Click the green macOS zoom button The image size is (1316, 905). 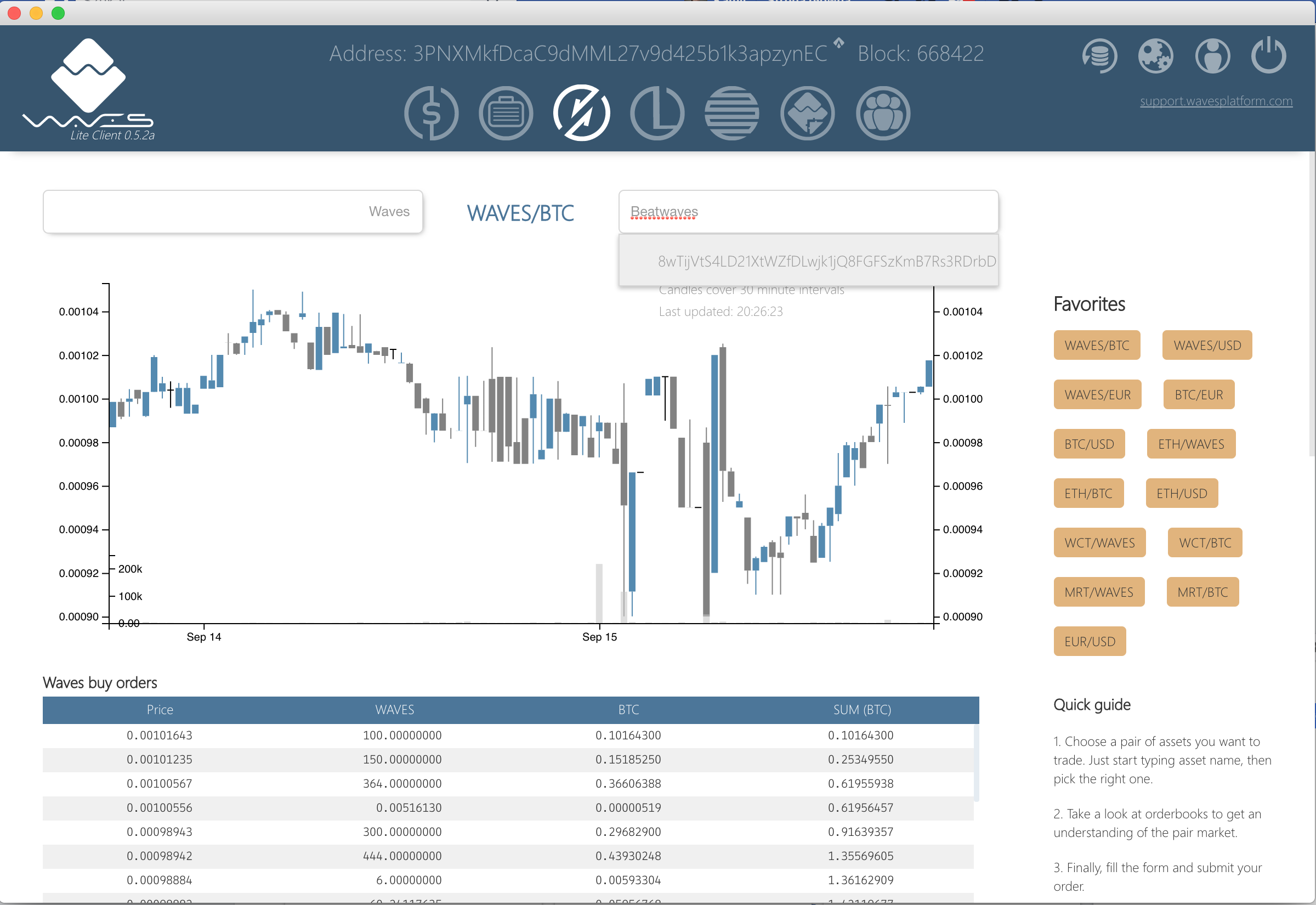(x=58, y=13)
